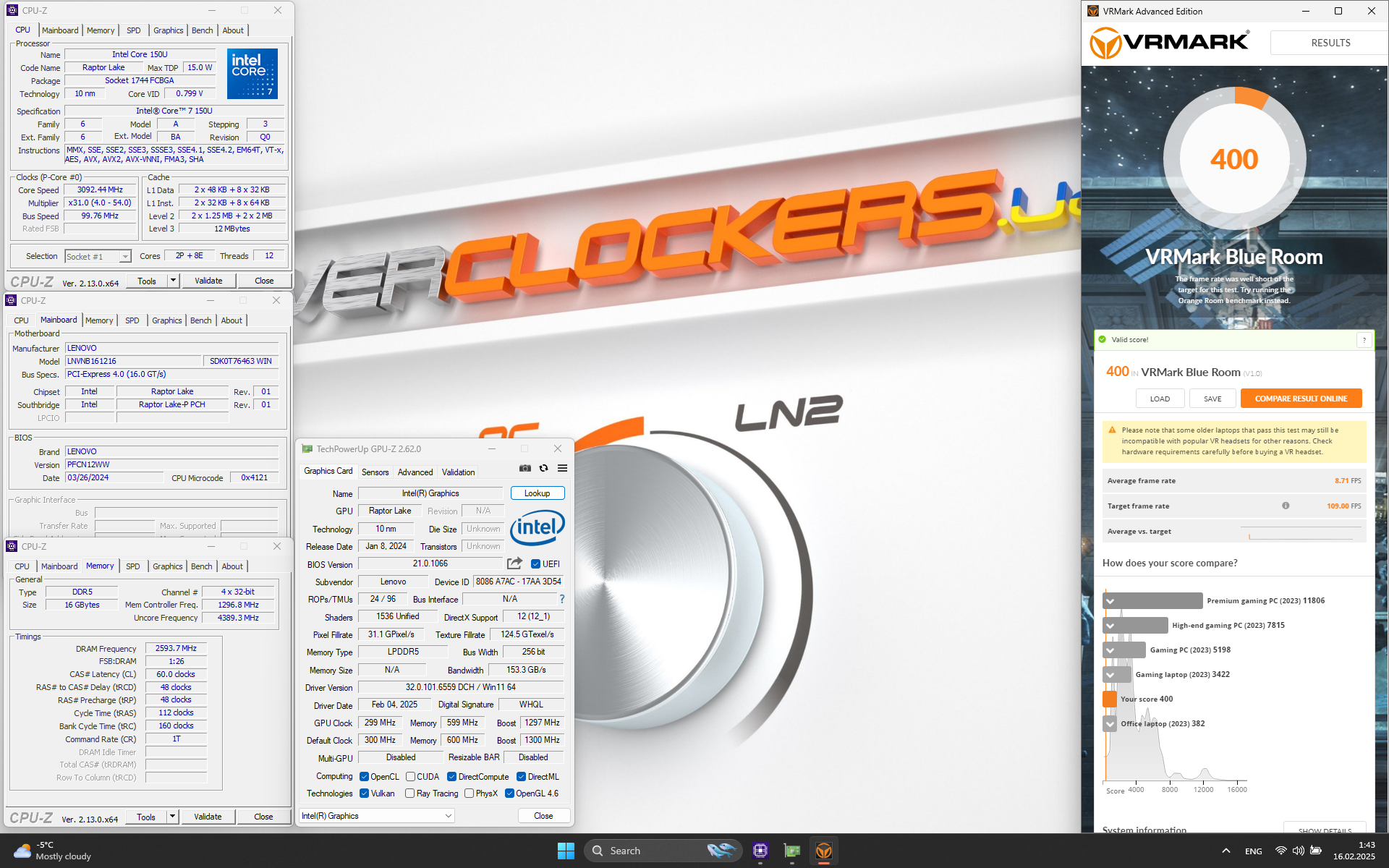Click the taskbar Search box
Screen dimensions: 1389x868
pyautogui.click(x=663, y=851)
